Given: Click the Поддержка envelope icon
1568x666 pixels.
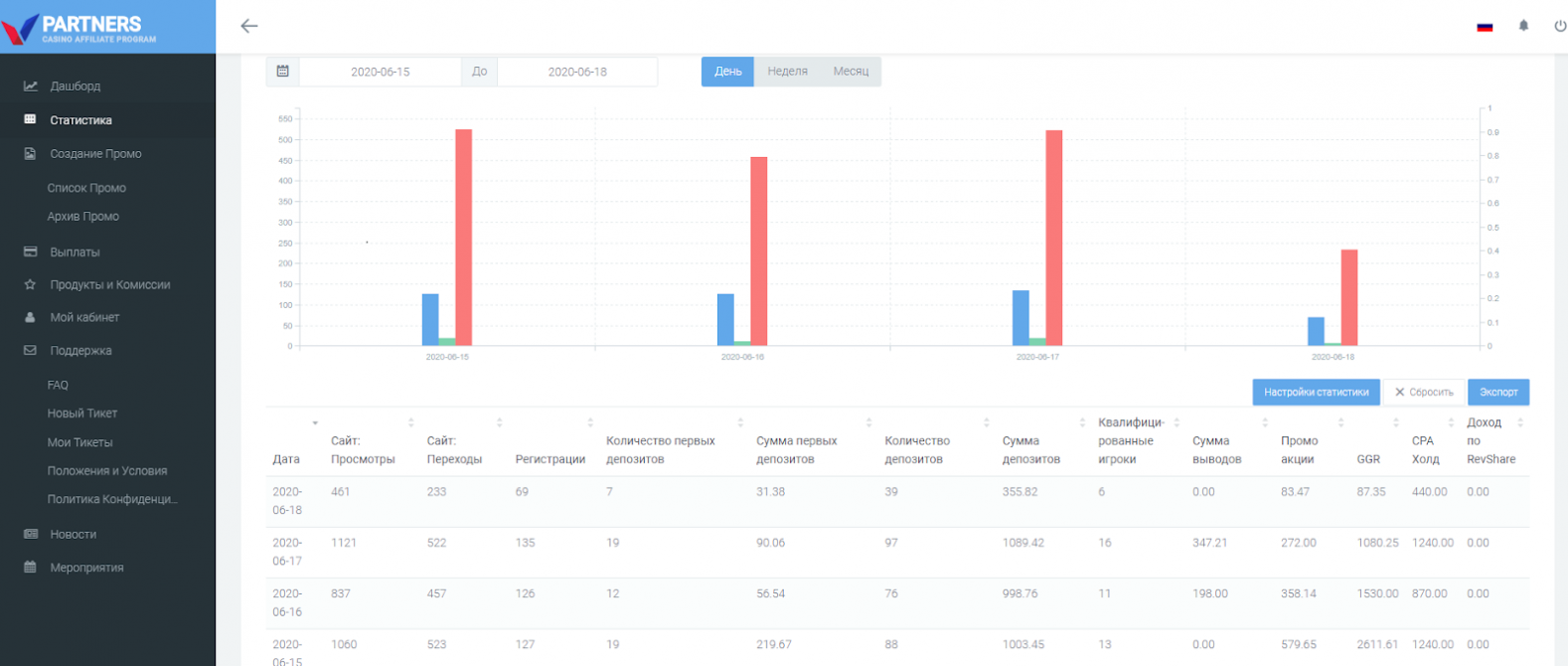Looking at the screenshot, I should pyautogui.click(x=31, y=351).
